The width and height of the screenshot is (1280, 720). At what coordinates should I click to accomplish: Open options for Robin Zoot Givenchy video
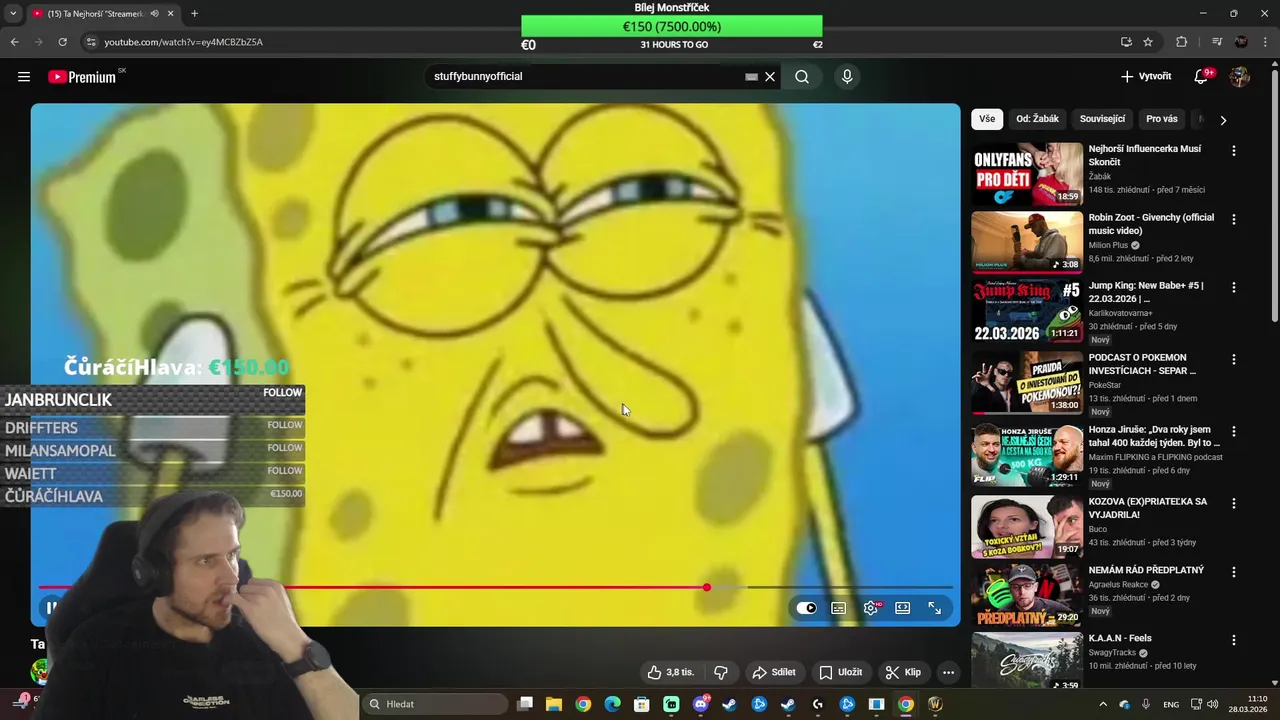click(x=1234, y=219)
